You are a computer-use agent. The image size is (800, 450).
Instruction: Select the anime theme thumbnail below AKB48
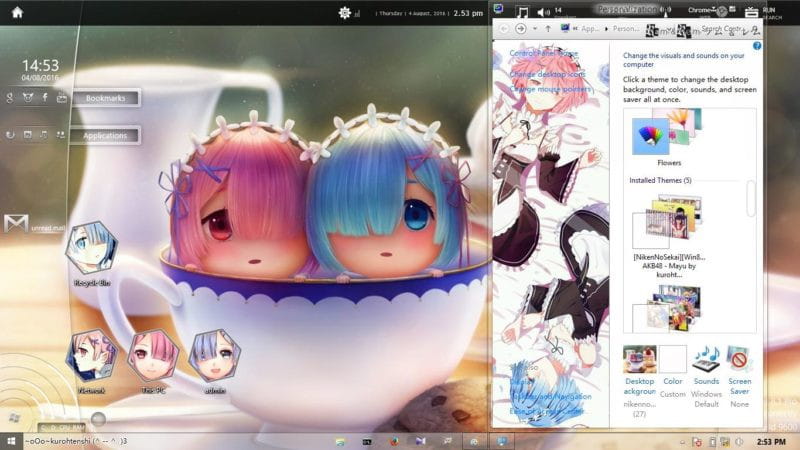[668, 309]
